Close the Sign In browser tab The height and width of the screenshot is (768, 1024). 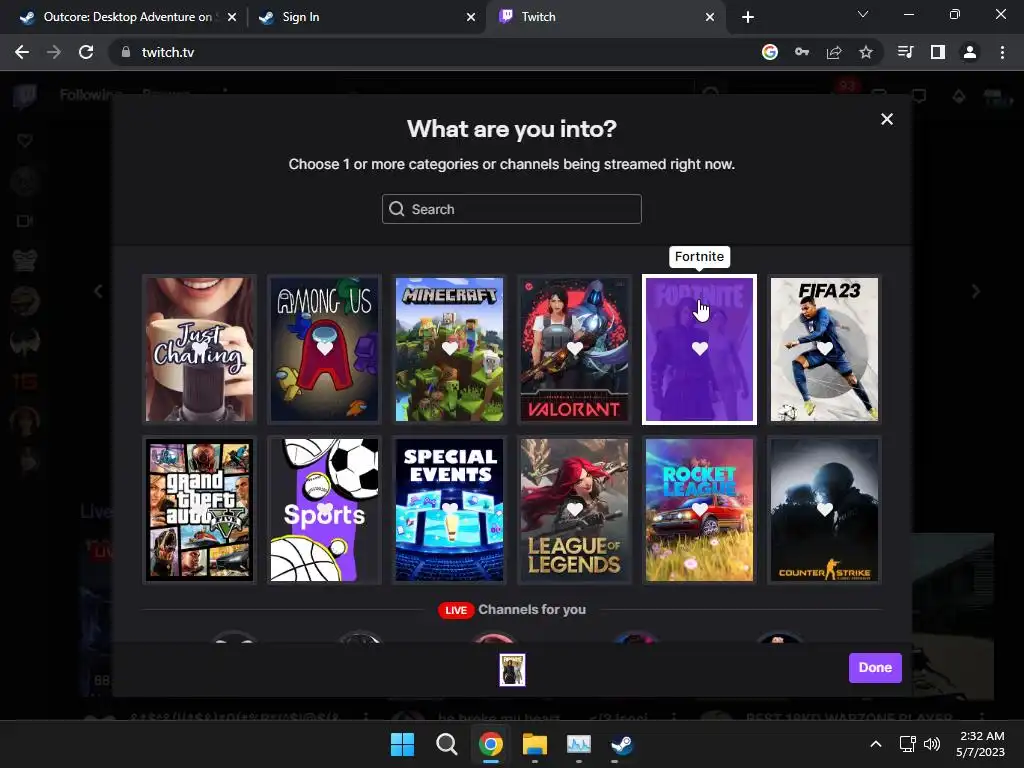471,17
